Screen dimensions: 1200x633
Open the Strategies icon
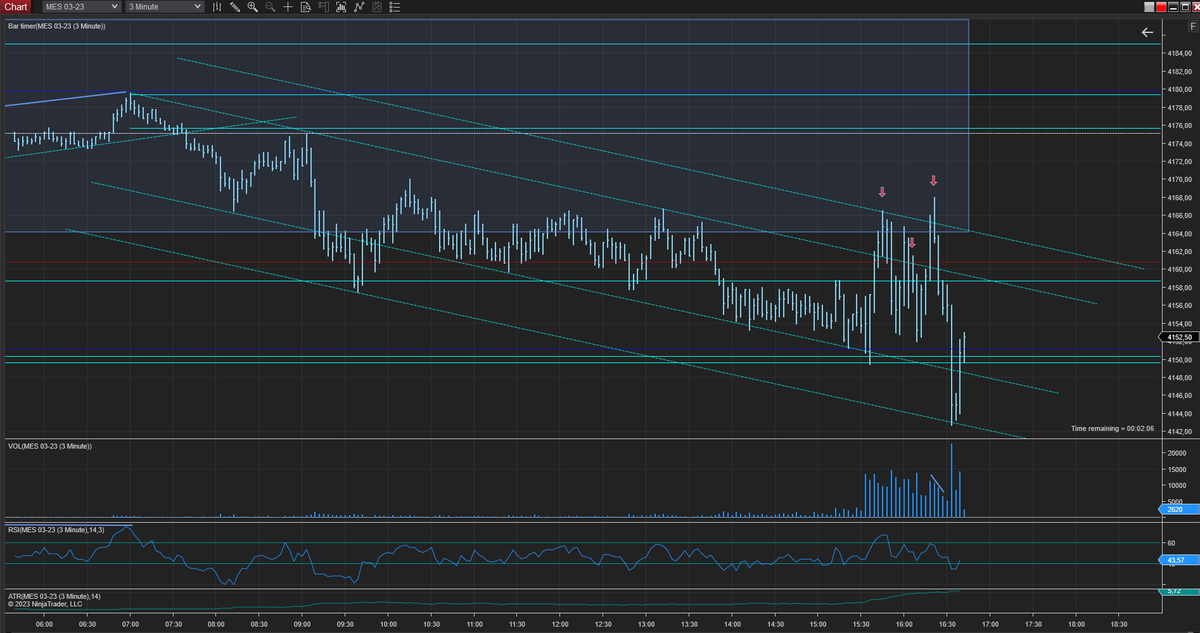(x=377, y=7)
